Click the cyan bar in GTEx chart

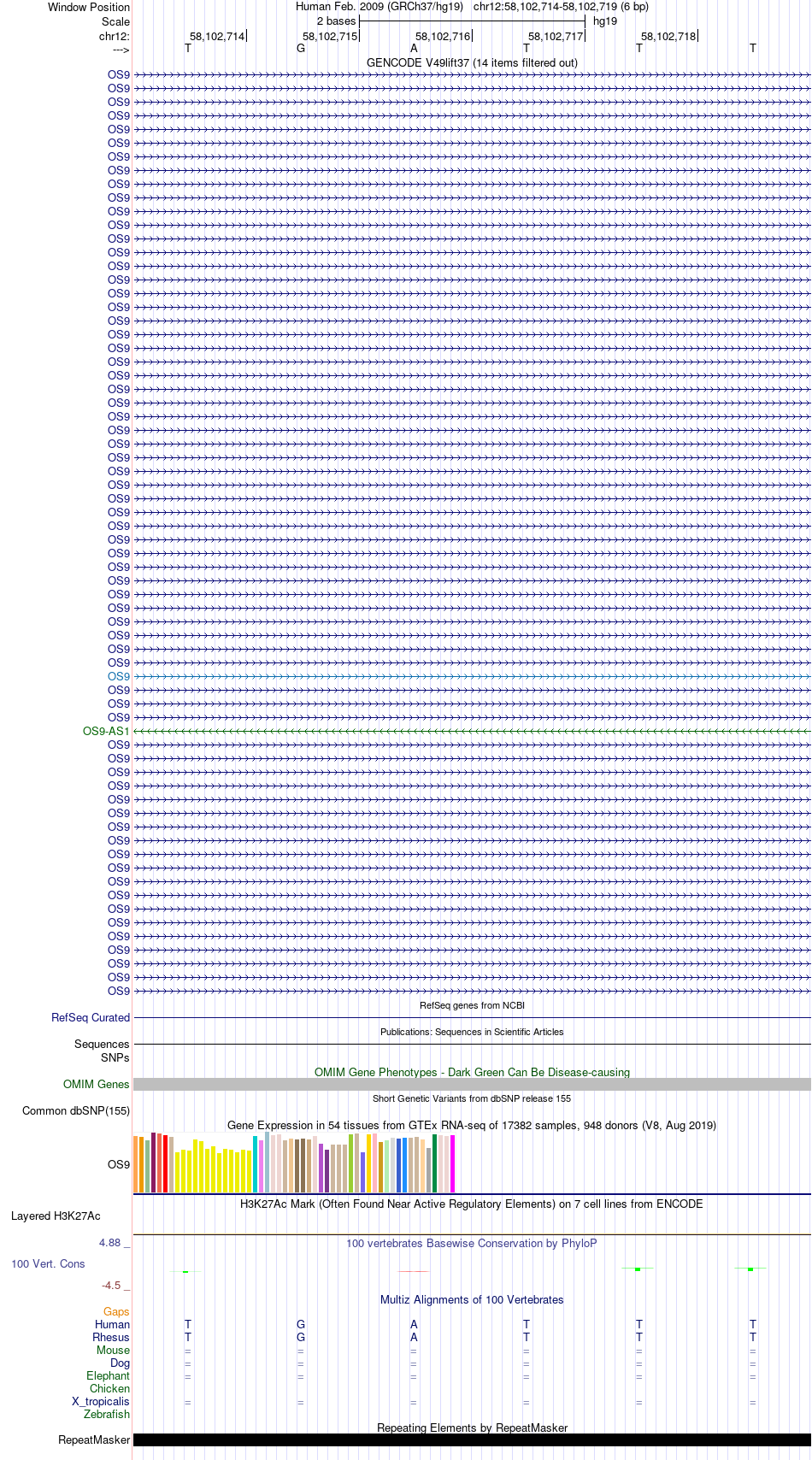[x=255, y=1164]
